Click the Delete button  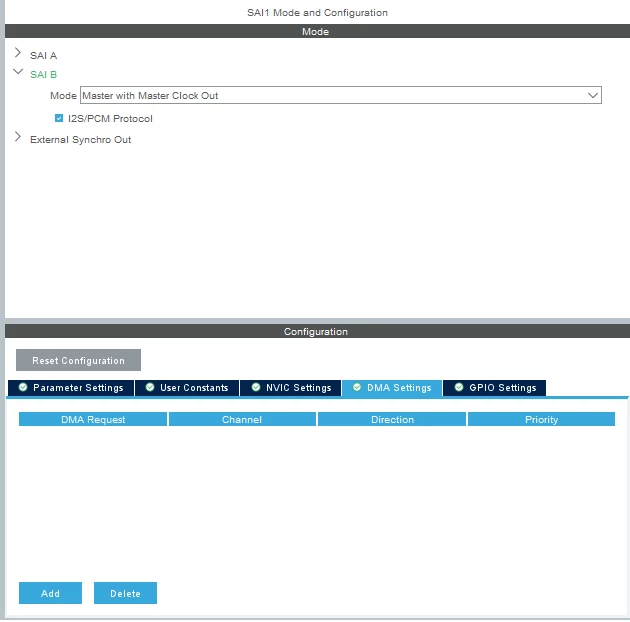pos(125,593)
